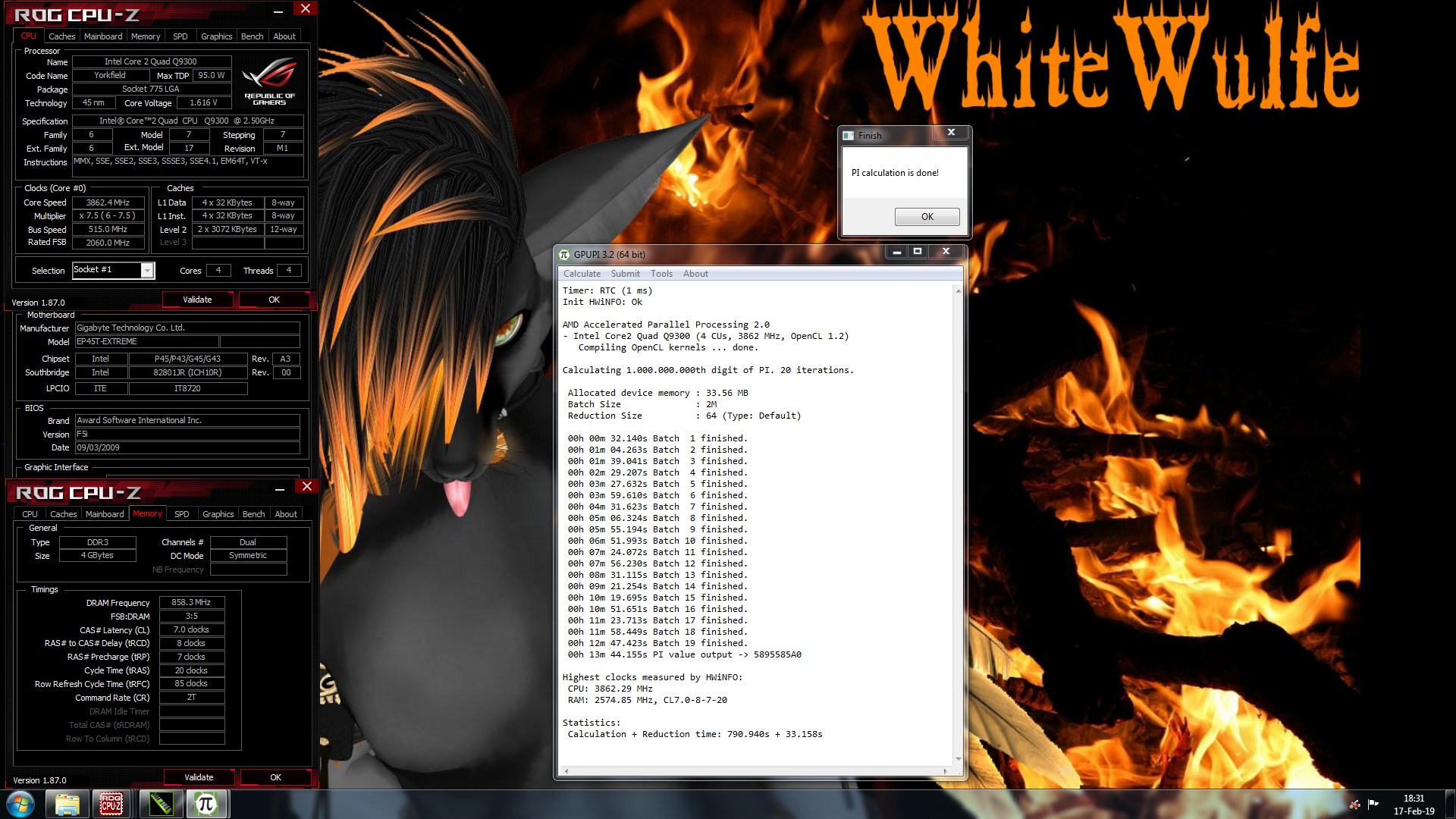Screen dimensions: 1456x819
Task: Open About tab in upper CPU-Z
Action: coord(284,36)
